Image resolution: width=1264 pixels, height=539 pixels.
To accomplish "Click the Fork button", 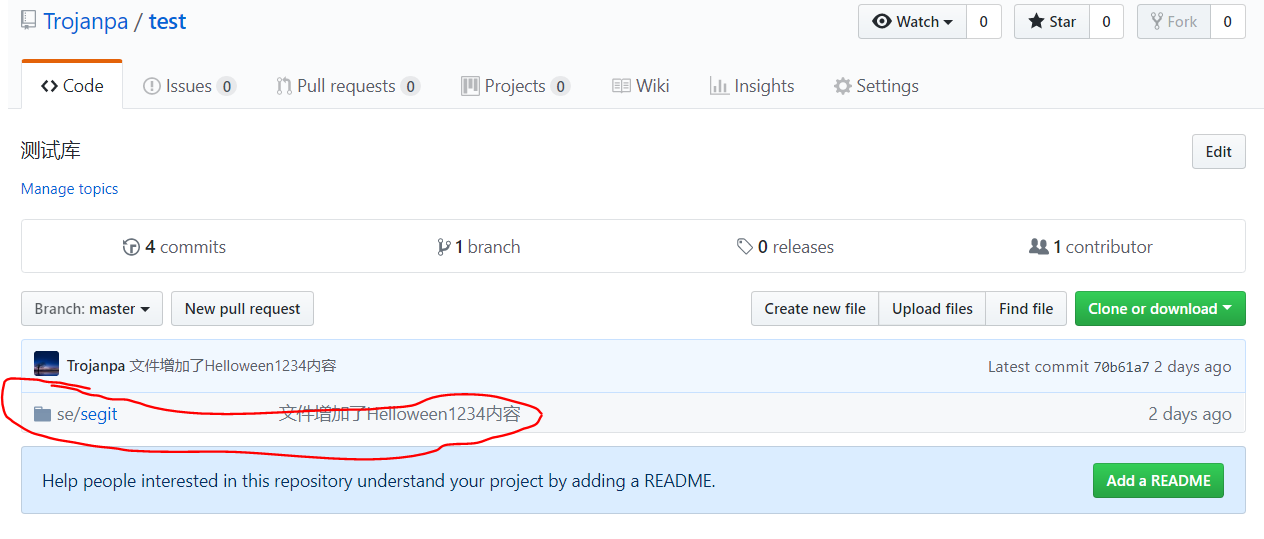I will (x=1174, y=22).
